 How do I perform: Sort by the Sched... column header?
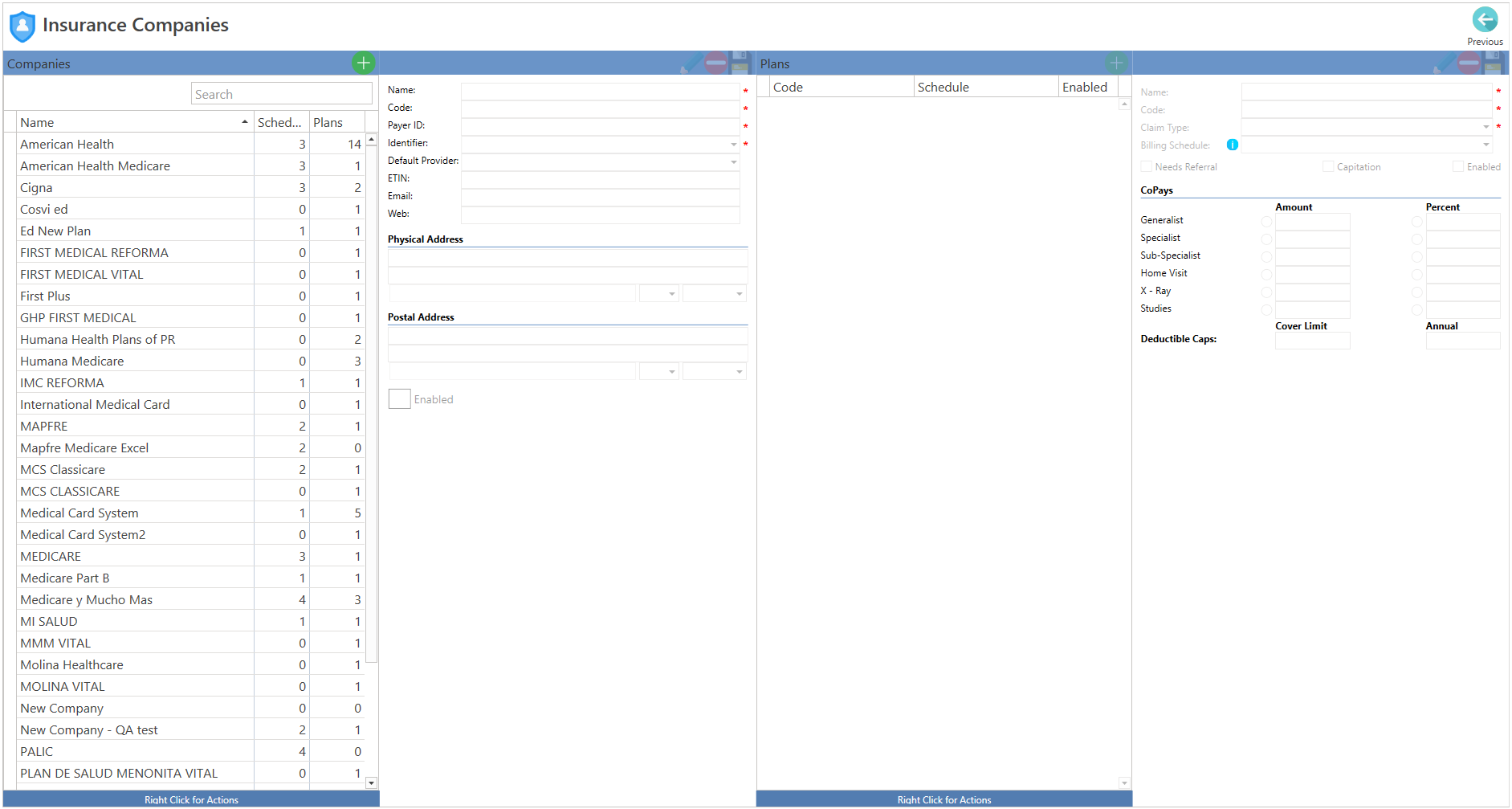click(282, 122)
